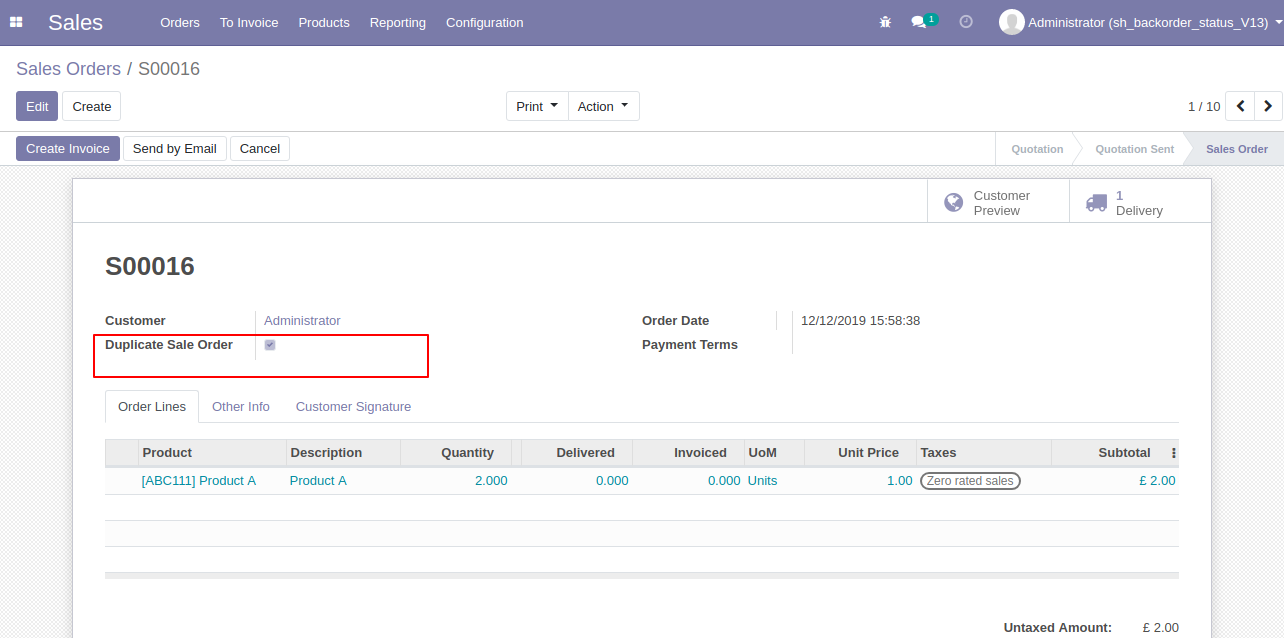Open the Products menu
Image resolution: width=1284 pixels, height=638 pixels.
point(324,22)
